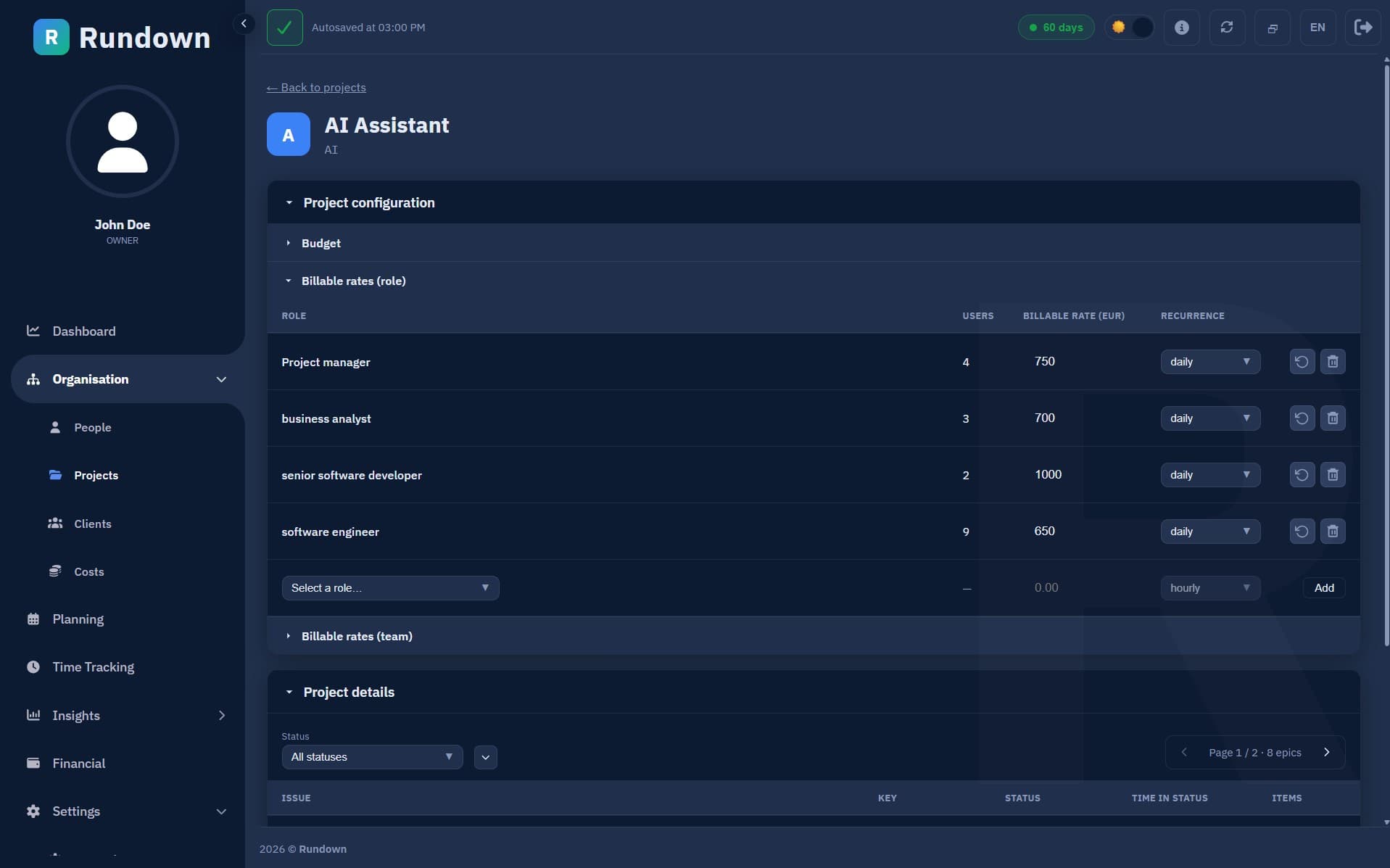Click the window restore icon in the top bar
Image resolution: width=1390 pixels, height=868 pixels.
1272,28
